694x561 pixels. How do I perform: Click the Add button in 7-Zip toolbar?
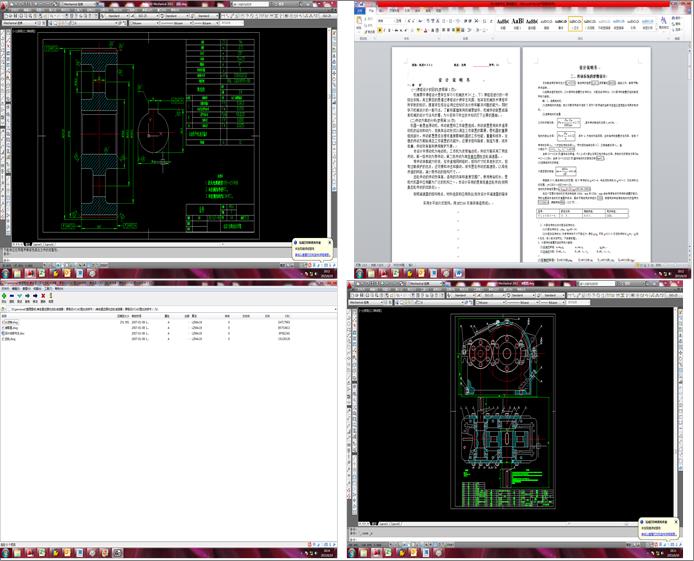point(4,296)
